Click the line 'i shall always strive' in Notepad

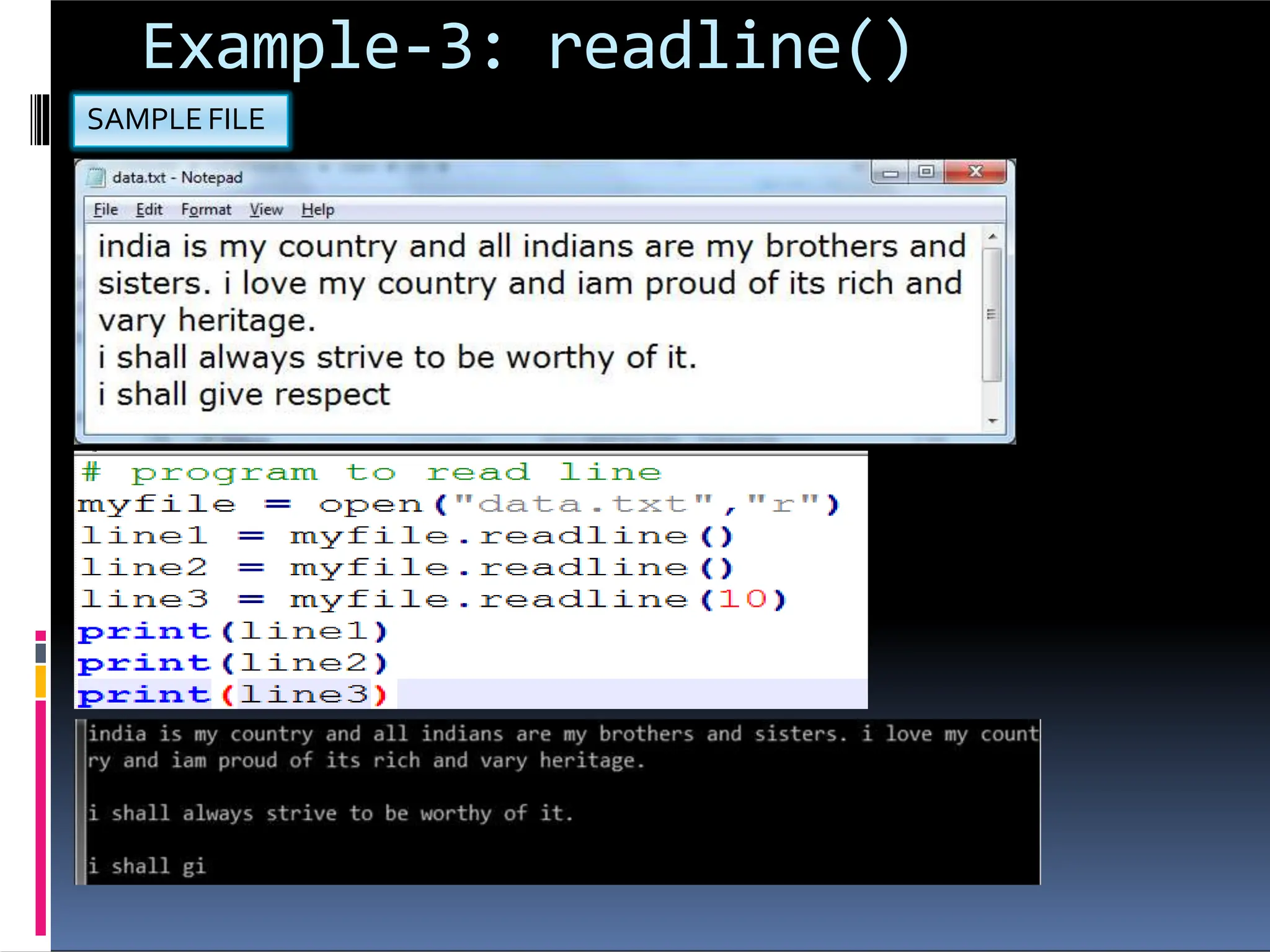[x=397, y=358]
